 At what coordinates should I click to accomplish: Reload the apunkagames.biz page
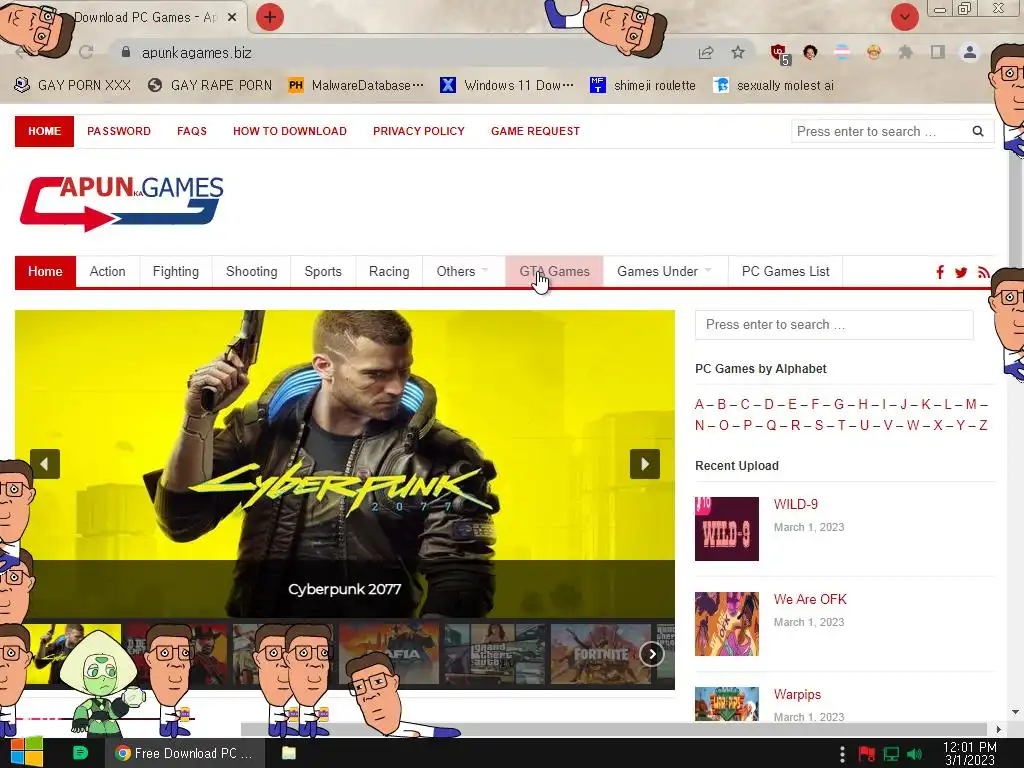point(86,52)
